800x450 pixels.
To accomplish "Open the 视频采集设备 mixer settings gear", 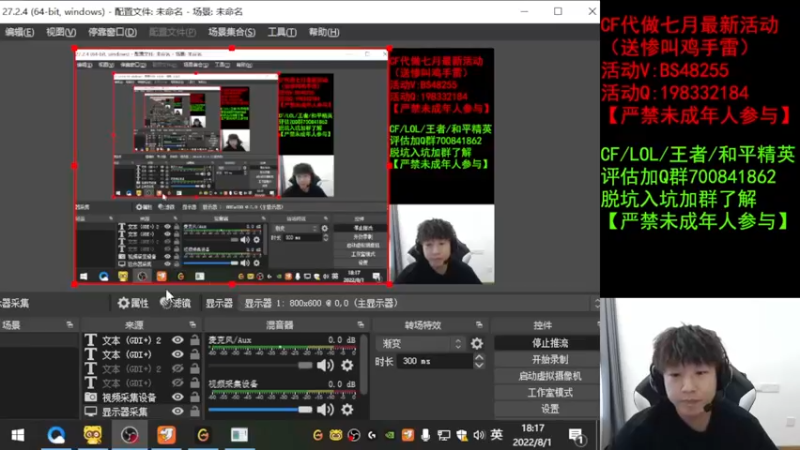I will pyautogui.click(x=347, y=409).
